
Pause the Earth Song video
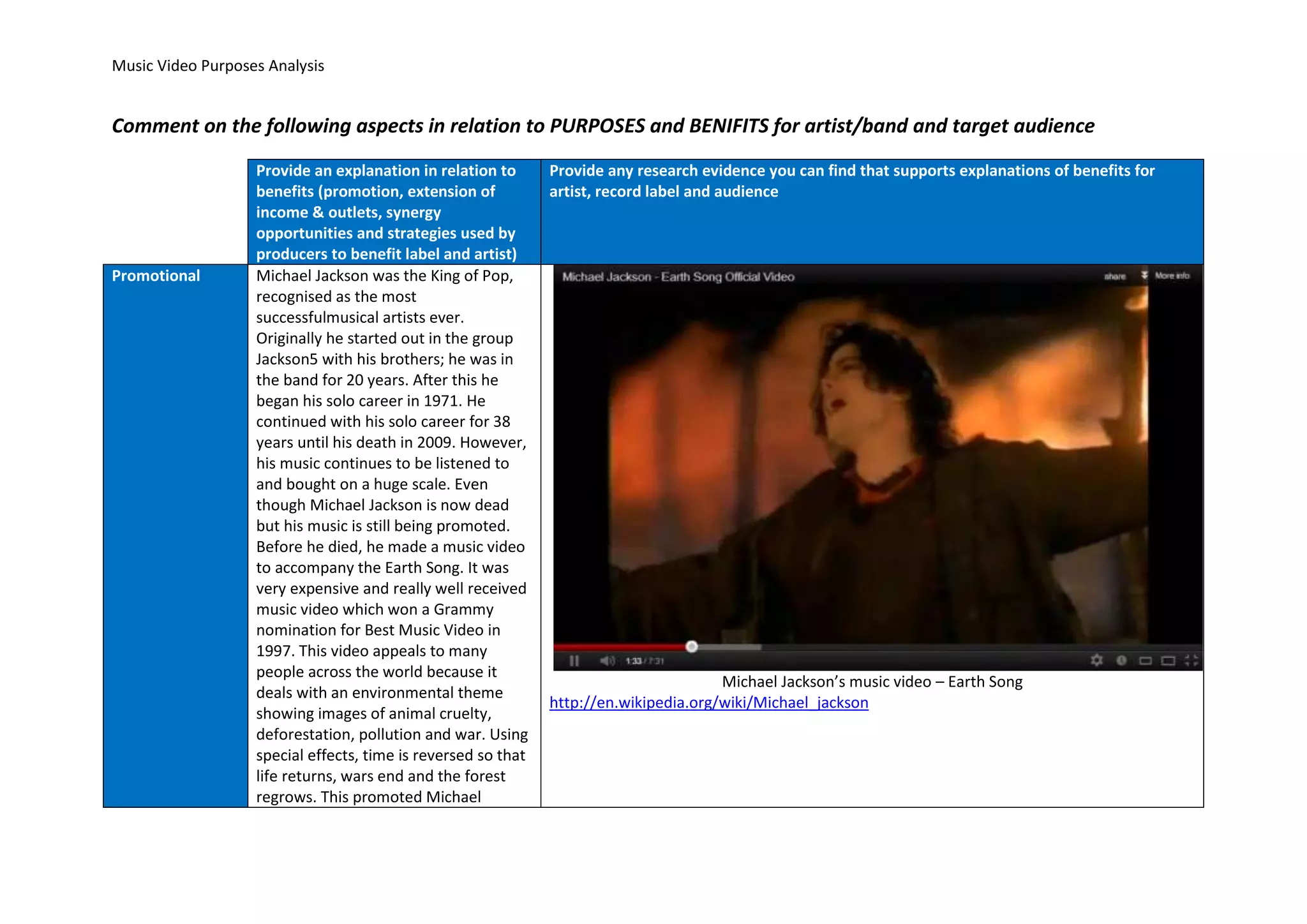coord(574,661)
